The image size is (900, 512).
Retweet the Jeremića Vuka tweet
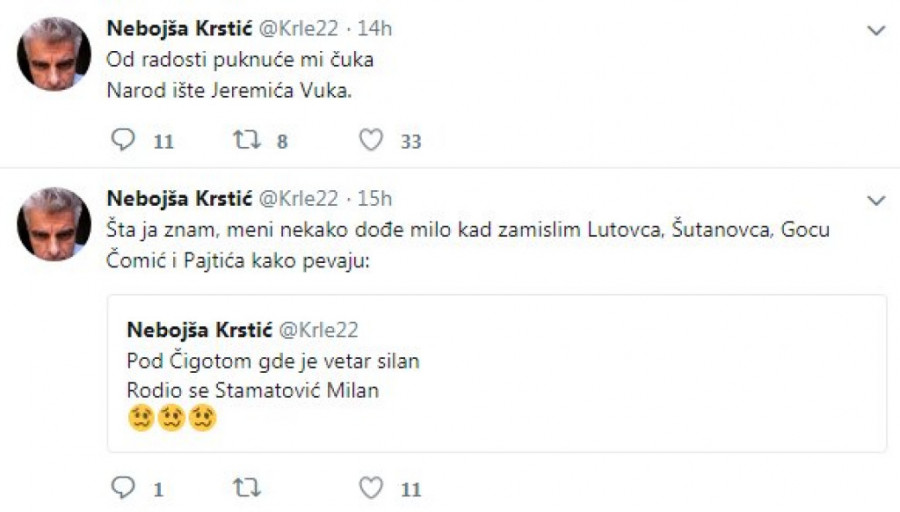[245, 141]
